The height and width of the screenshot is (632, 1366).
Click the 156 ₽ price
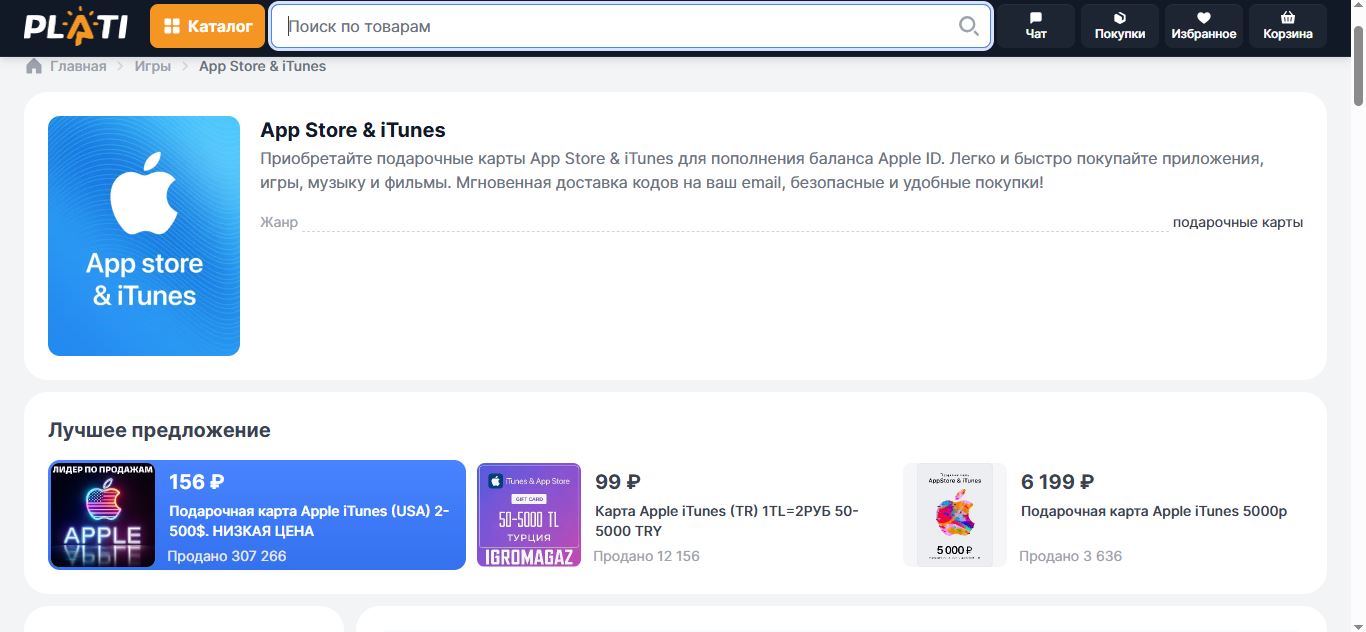[x=196, y=482]
